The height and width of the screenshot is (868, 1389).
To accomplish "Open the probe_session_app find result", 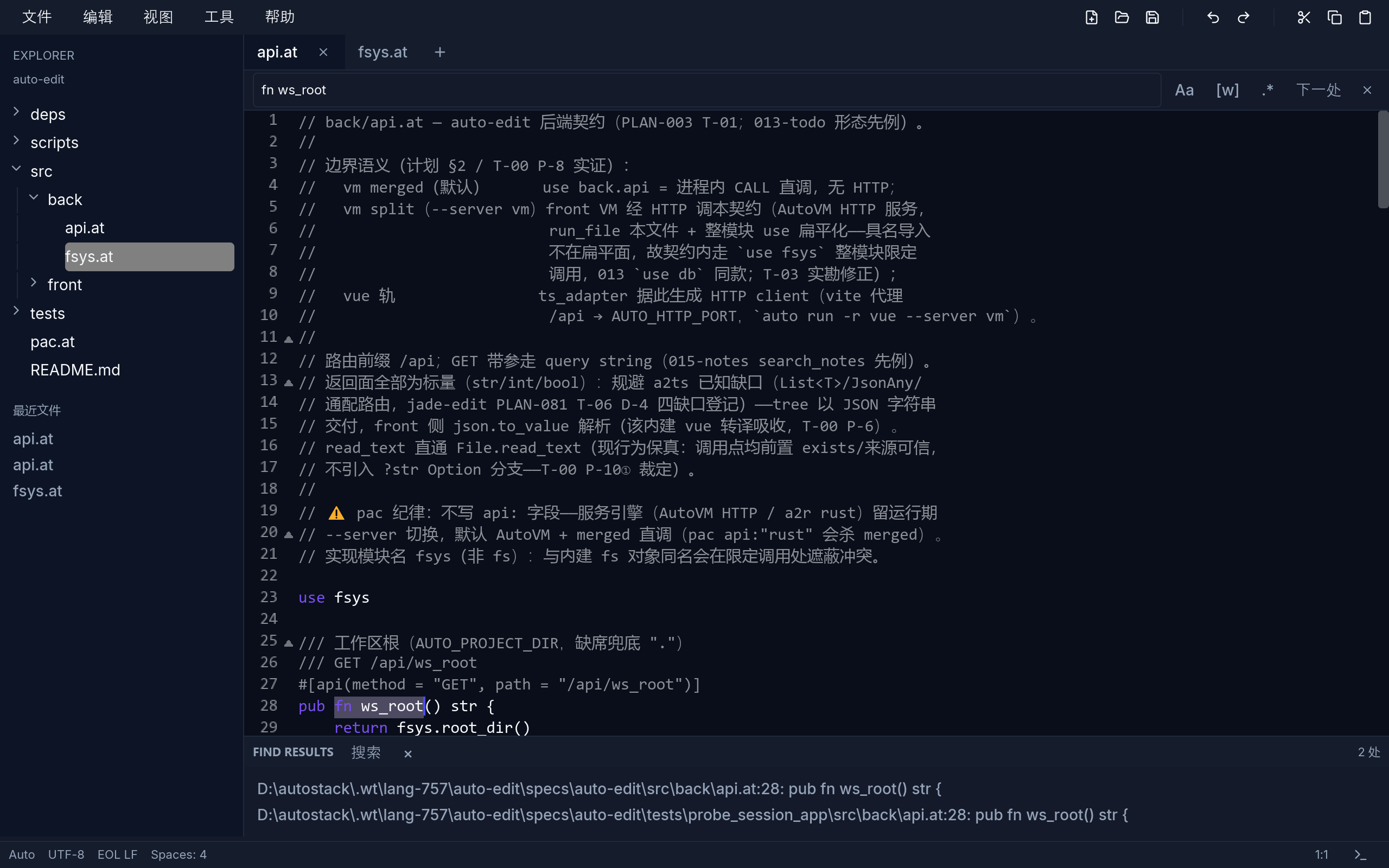I will point(692,815).
